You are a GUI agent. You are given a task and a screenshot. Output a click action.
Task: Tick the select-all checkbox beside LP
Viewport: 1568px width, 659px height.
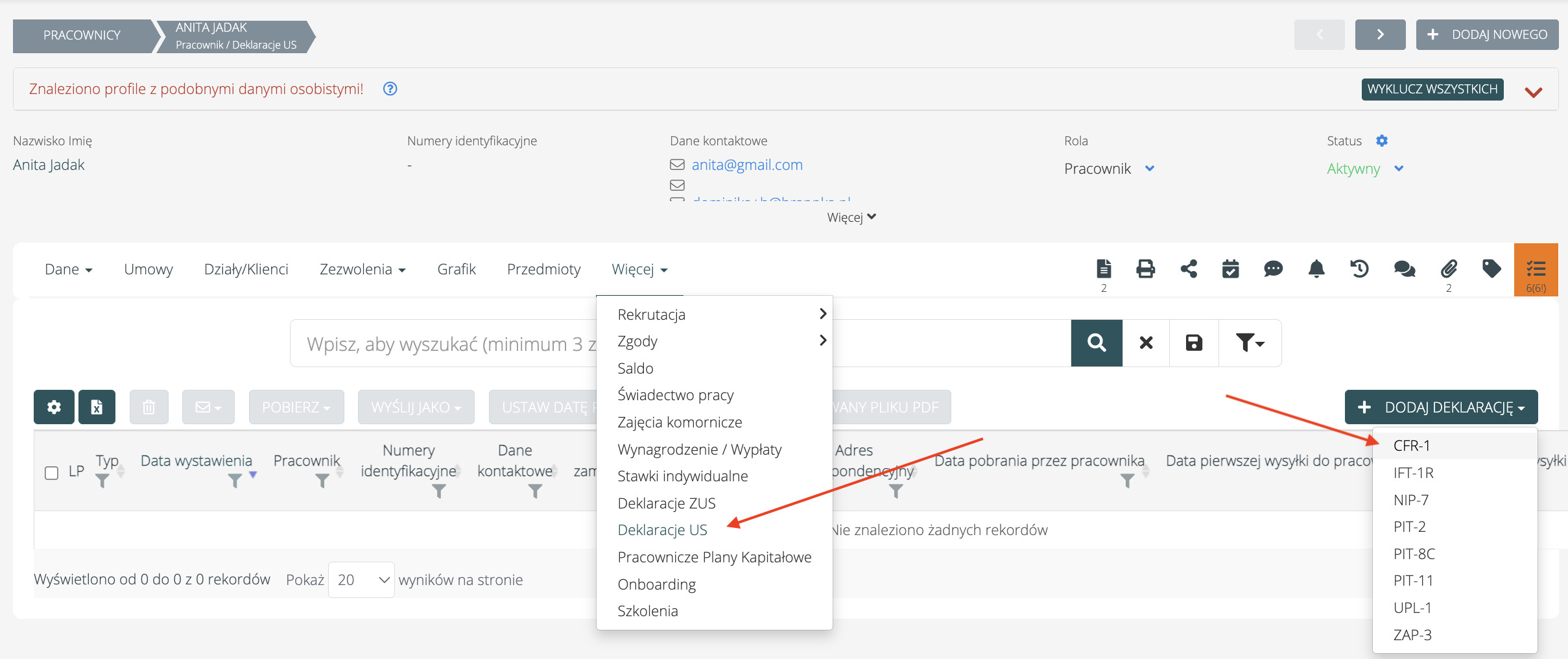coord(52,472)
